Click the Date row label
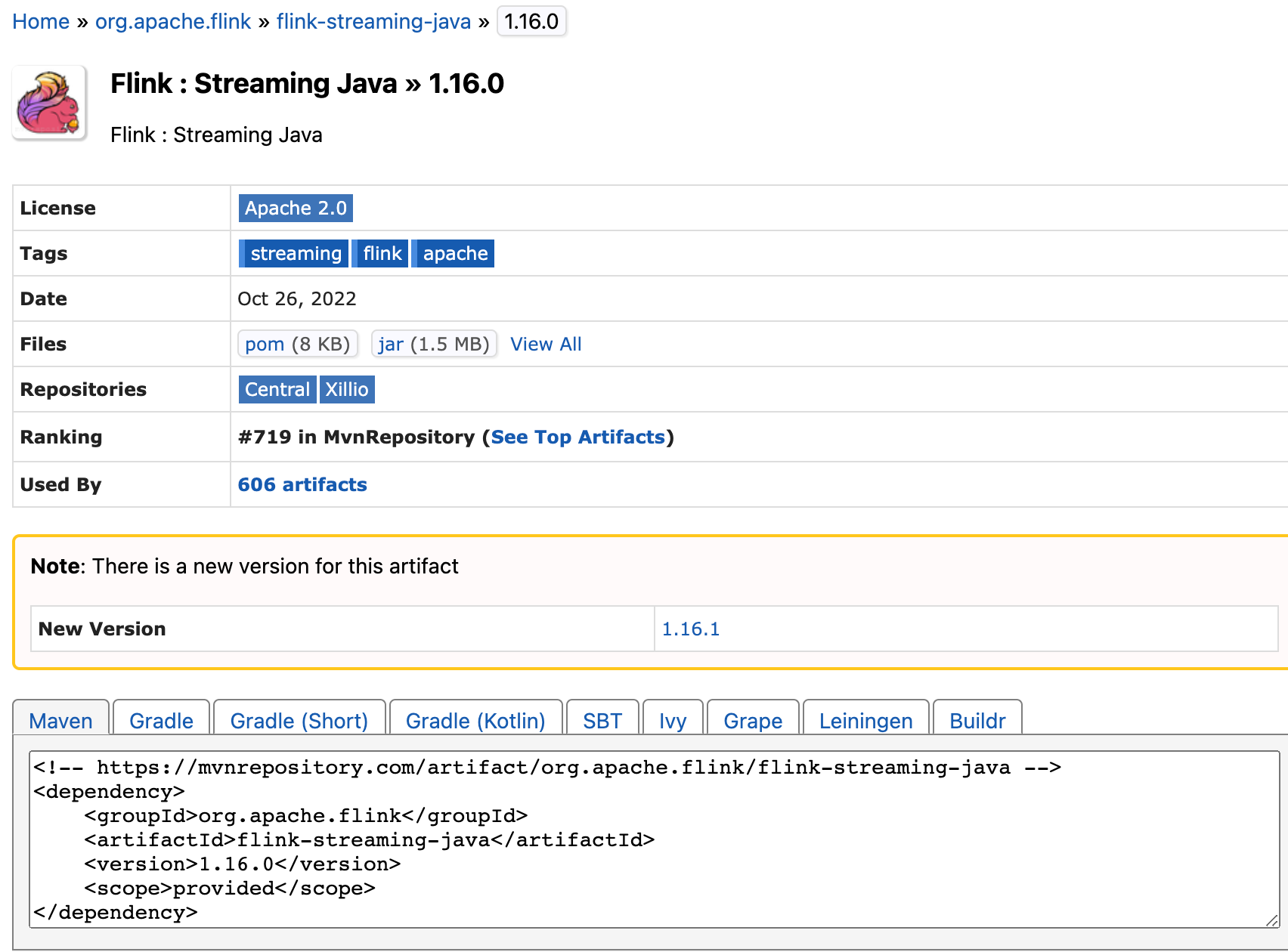Image resolution: width=1288 pixels, height=952 pixels. 44,298
